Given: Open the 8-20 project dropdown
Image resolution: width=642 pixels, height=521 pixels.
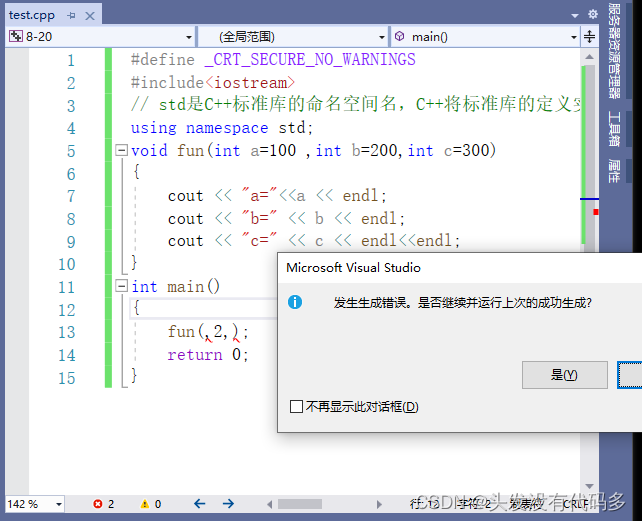Looking at the screenshot, I should [189, 37].
